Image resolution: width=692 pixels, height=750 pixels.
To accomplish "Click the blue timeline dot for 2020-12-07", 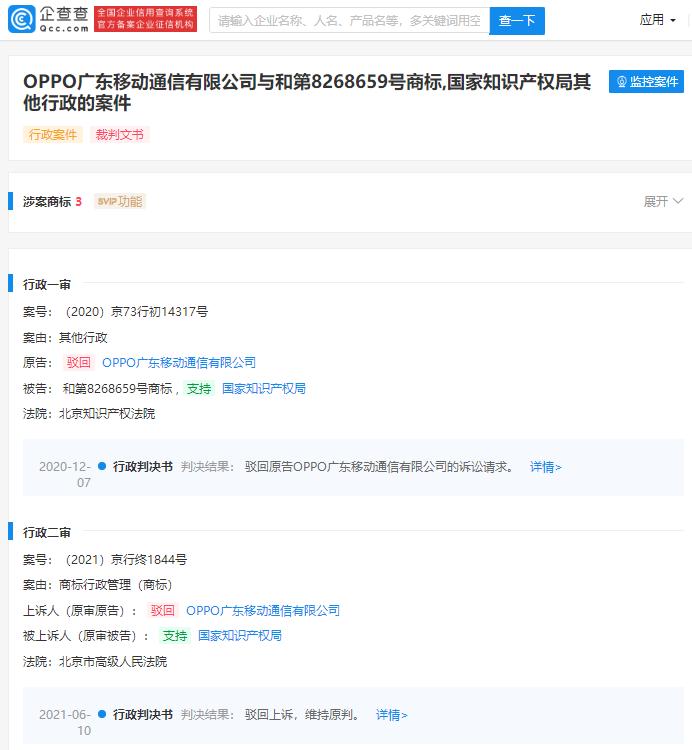I will click(x=102, y=466).
